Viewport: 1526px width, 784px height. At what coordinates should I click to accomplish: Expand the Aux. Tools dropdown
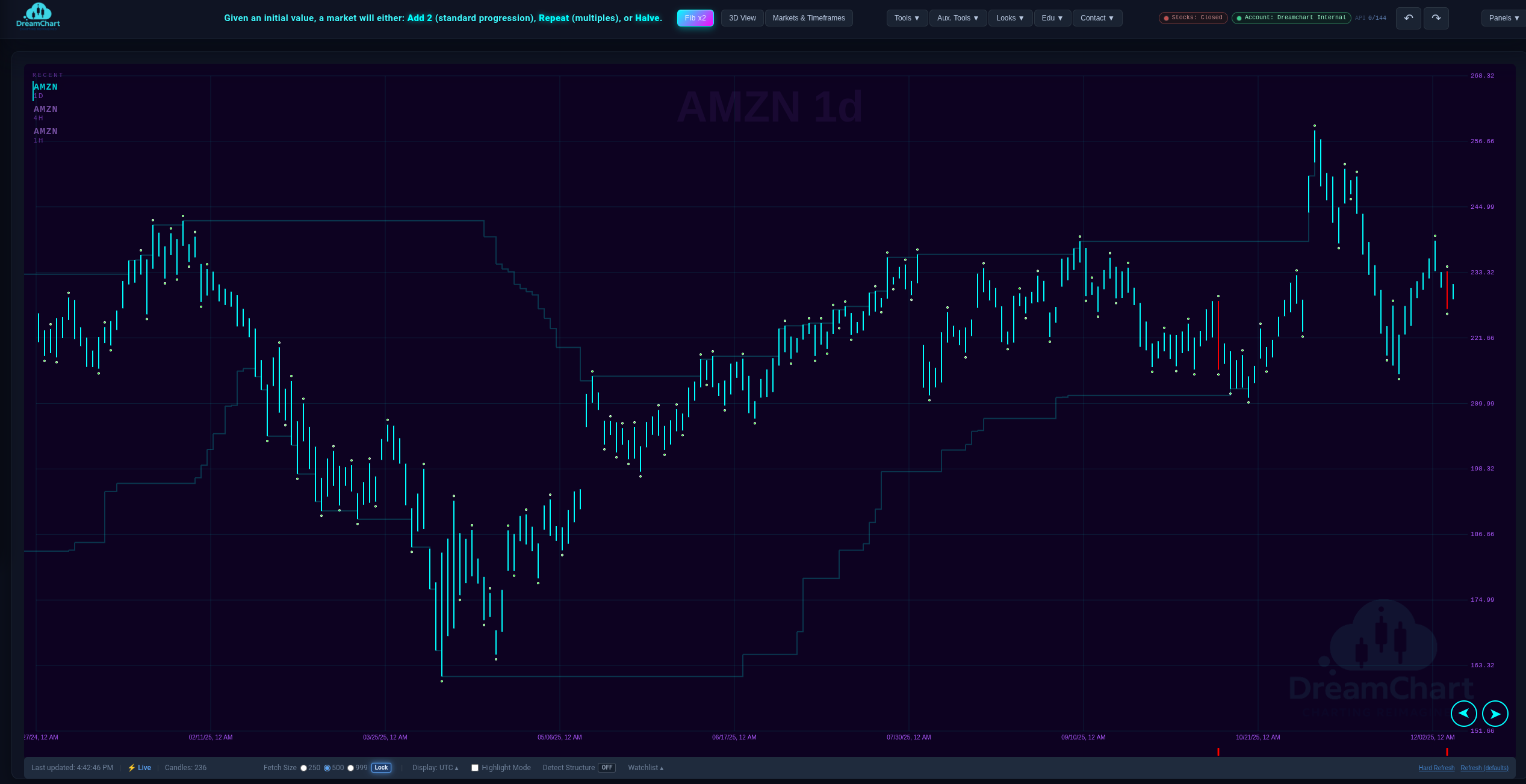click(958, 18)
